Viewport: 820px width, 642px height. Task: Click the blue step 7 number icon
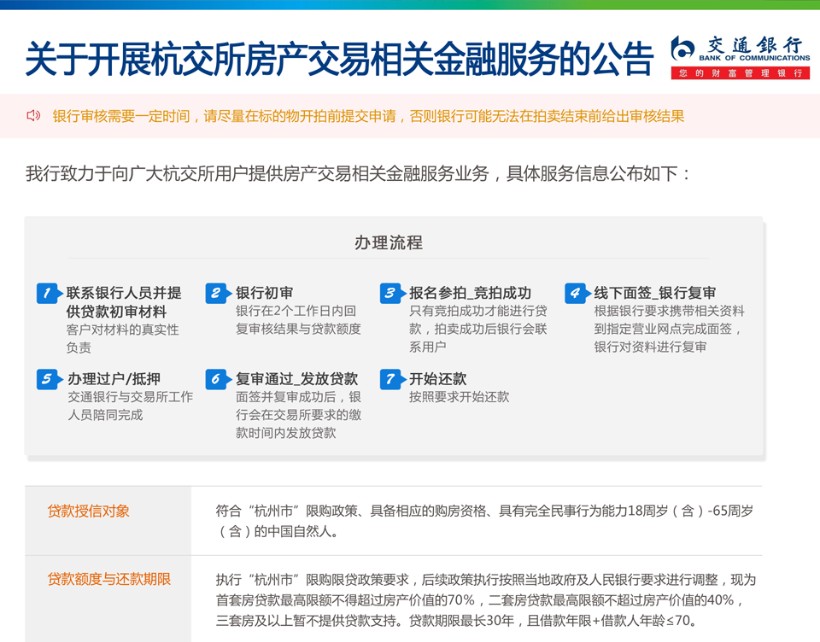tap(391, 379)
